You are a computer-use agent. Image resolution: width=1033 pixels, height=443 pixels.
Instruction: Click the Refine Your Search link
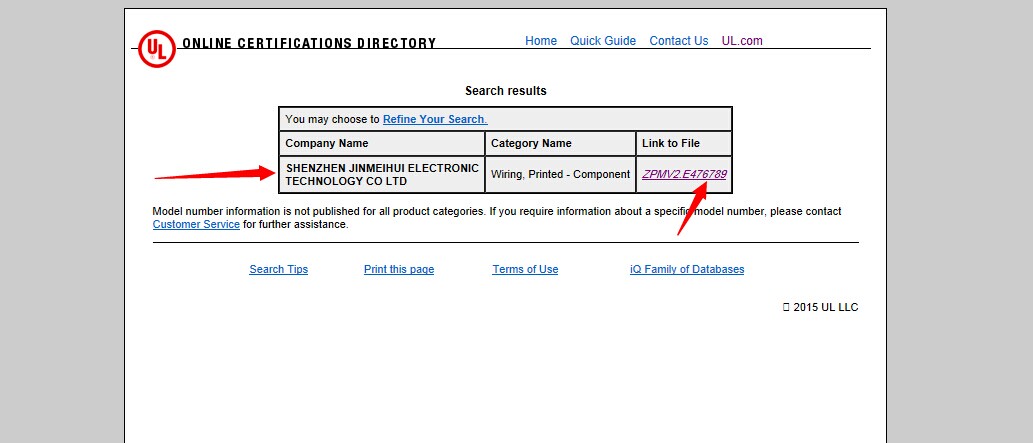[435, 119]
